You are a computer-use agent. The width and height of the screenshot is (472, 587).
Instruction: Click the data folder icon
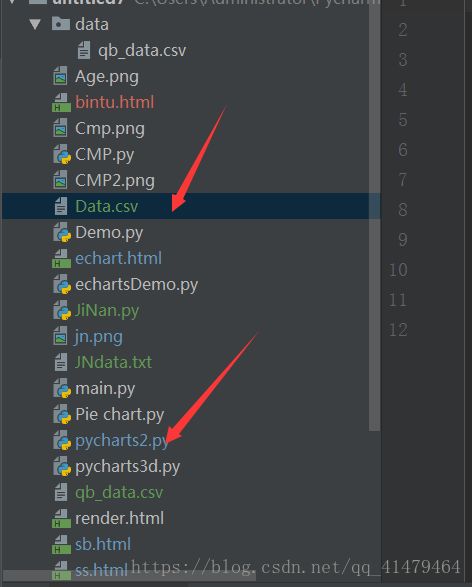61,24
